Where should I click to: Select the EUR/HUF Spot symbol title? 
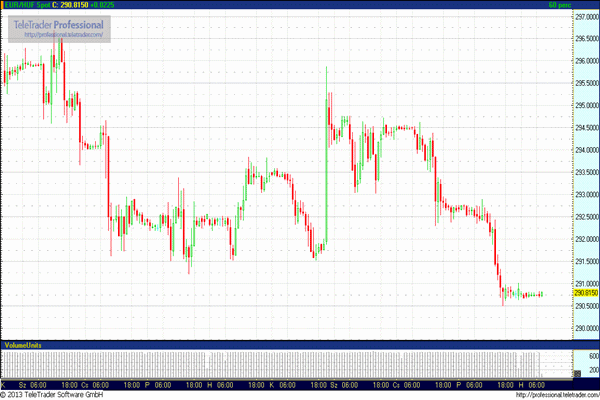click(23, 5)
